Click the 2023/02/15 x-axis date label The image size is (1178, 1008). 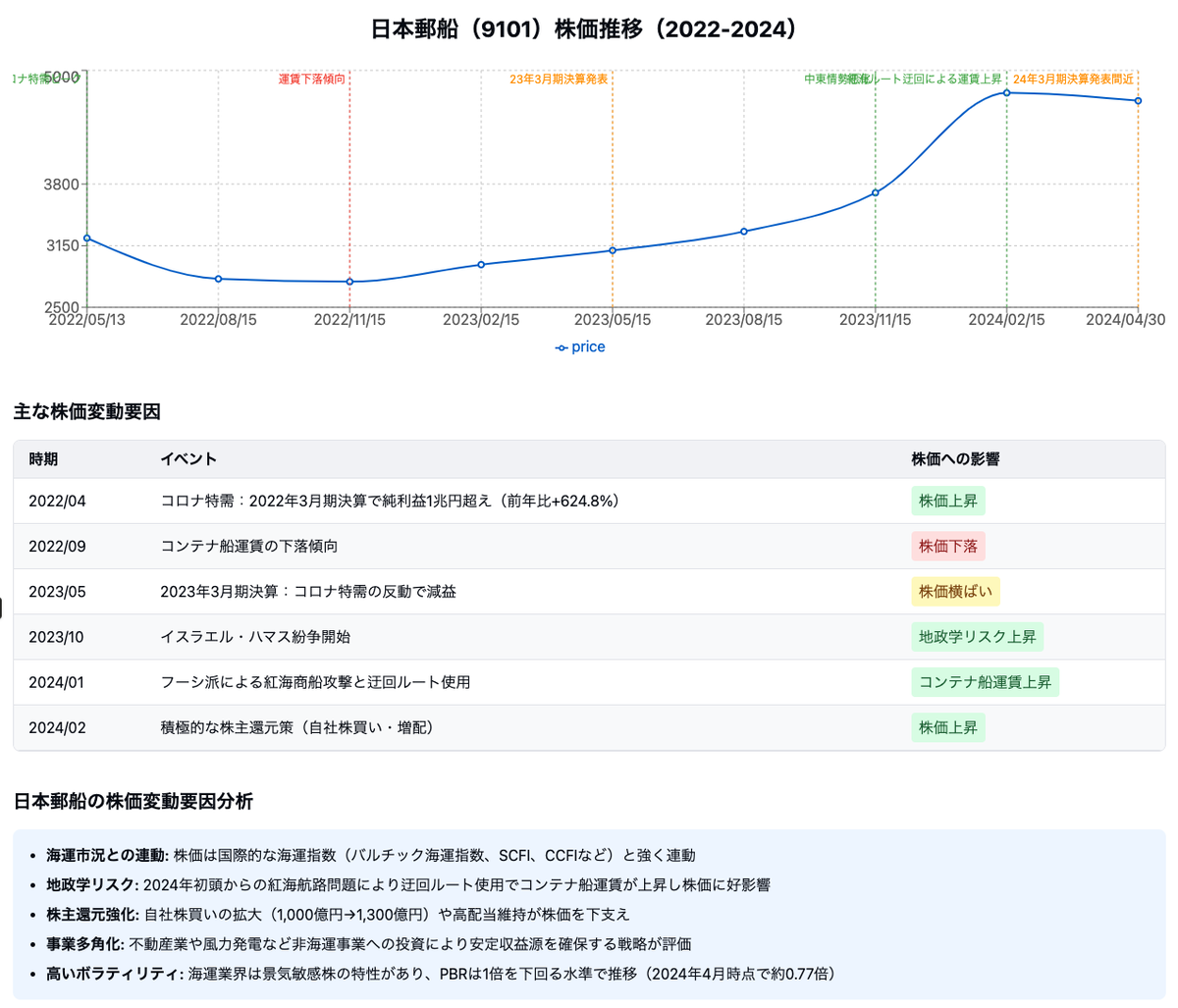pos(481,320)
